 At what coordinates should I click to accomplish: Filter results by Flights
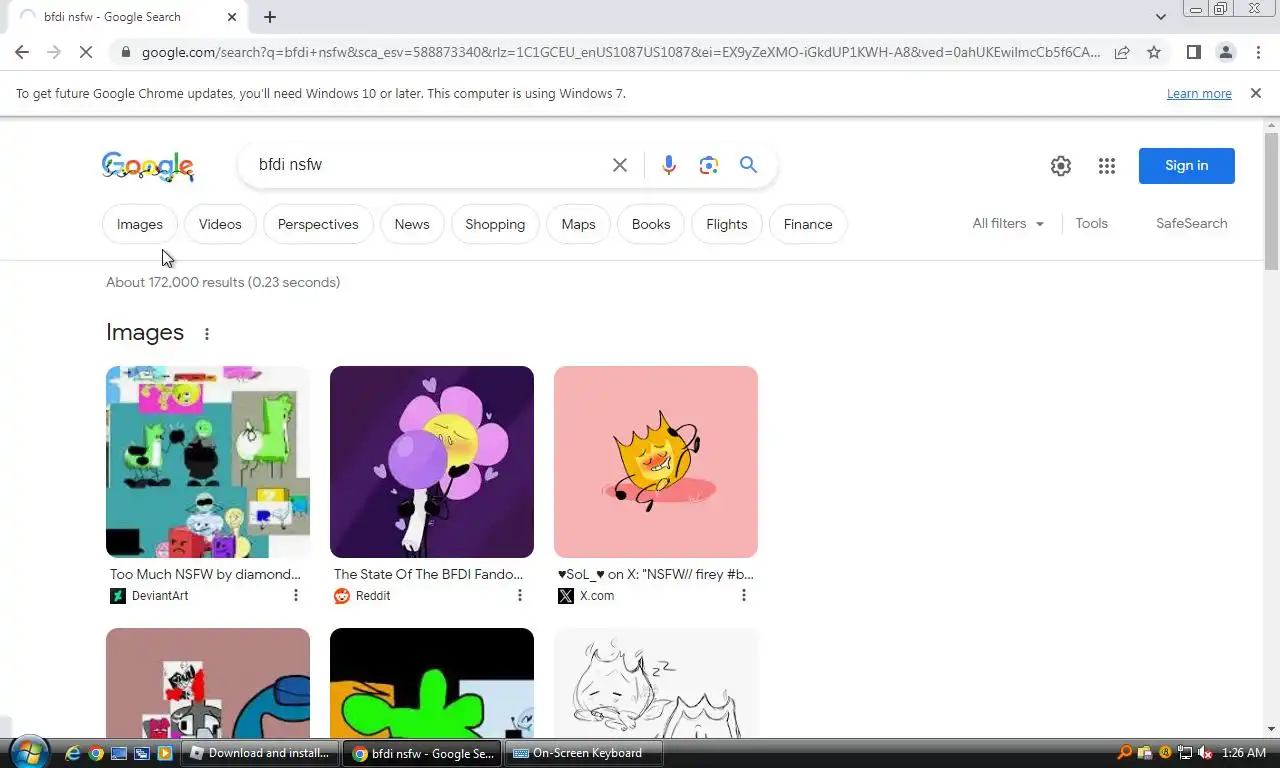click(727, 224)
